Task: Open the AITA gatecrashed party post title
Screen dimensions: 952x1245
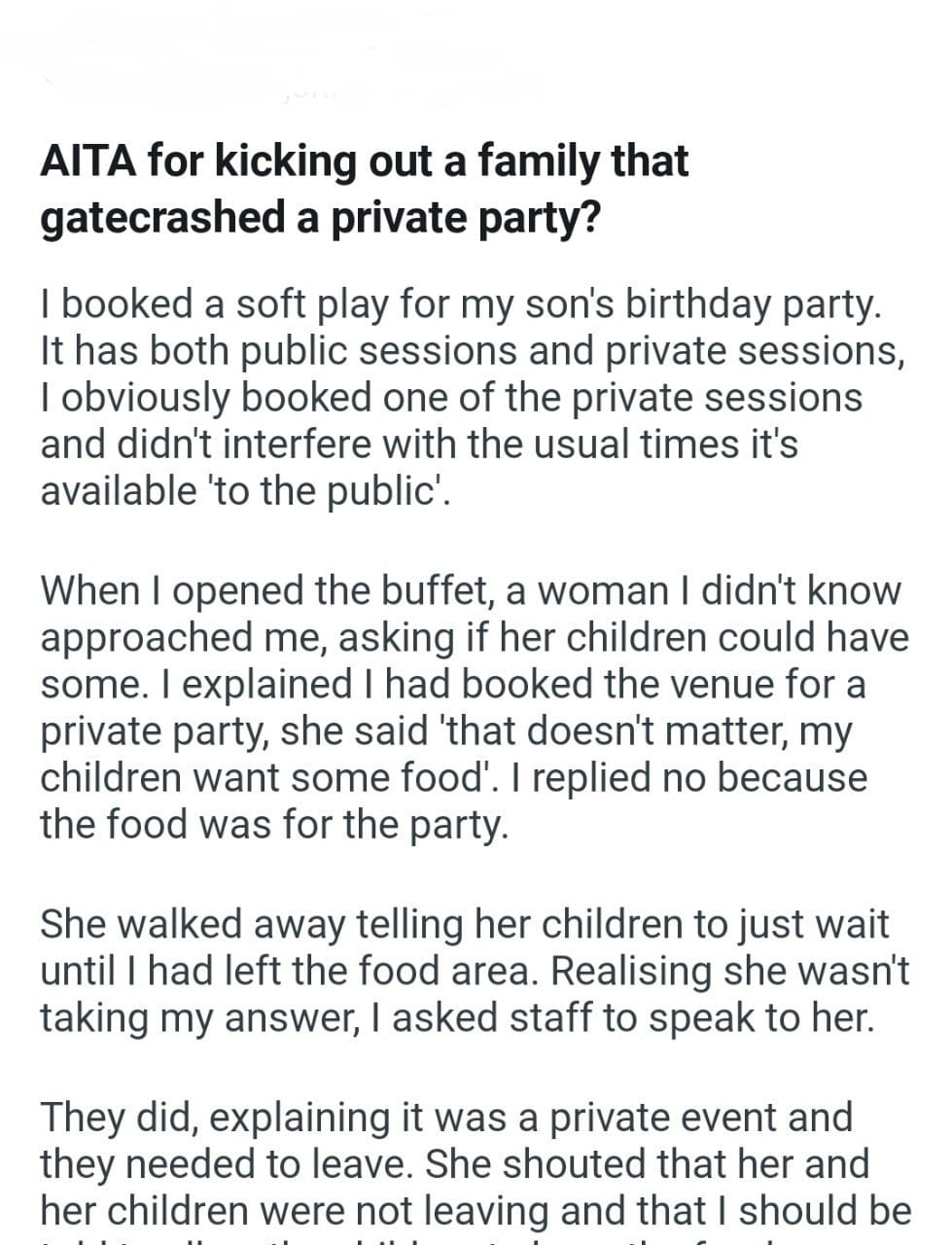Action: click(364, 189)
